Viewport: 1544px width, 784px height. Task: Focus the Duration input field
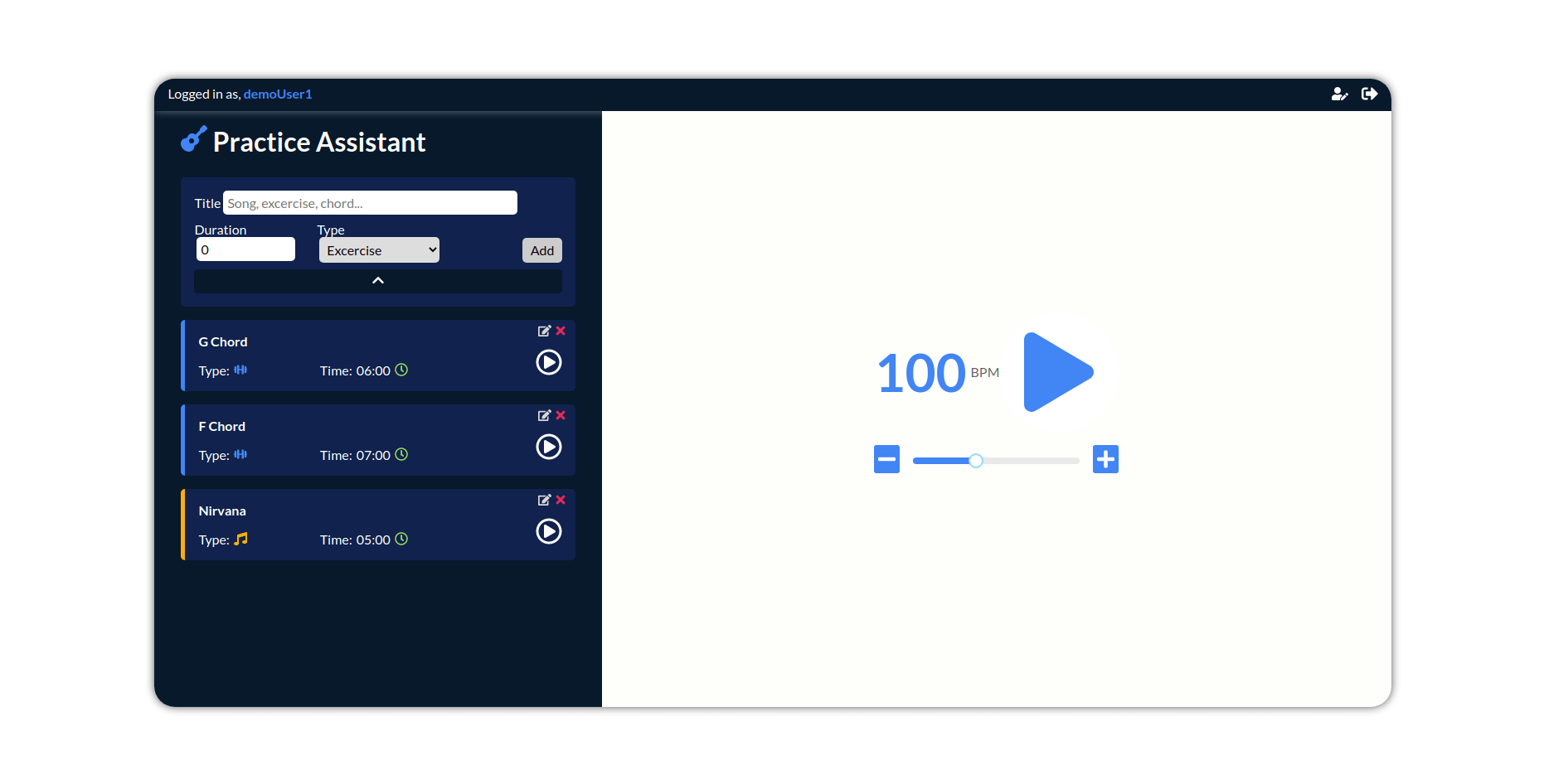[245, 249]
